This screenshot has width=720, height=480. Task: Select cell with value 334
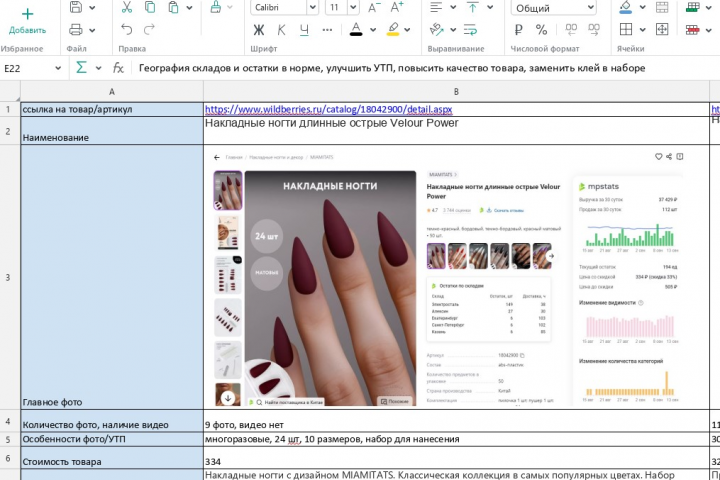(456, 458)
